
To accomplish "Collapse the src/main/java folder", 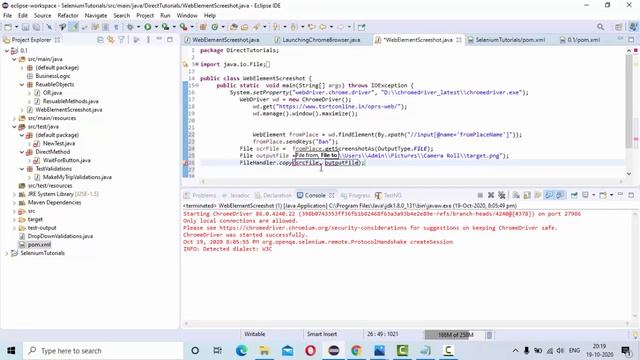I will (14, 59).
